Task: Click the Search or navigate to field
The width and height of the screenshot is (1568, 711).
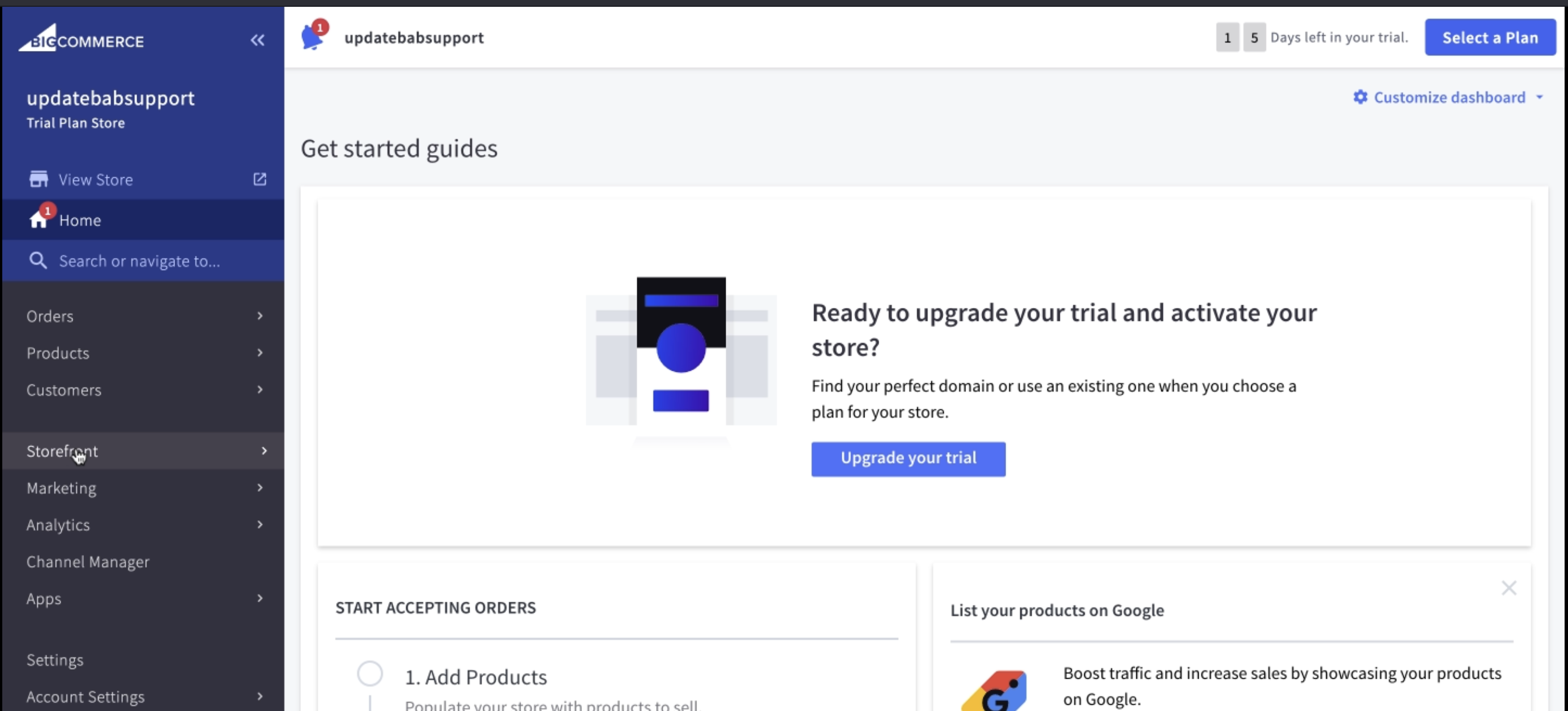Action: click(139, 261)
